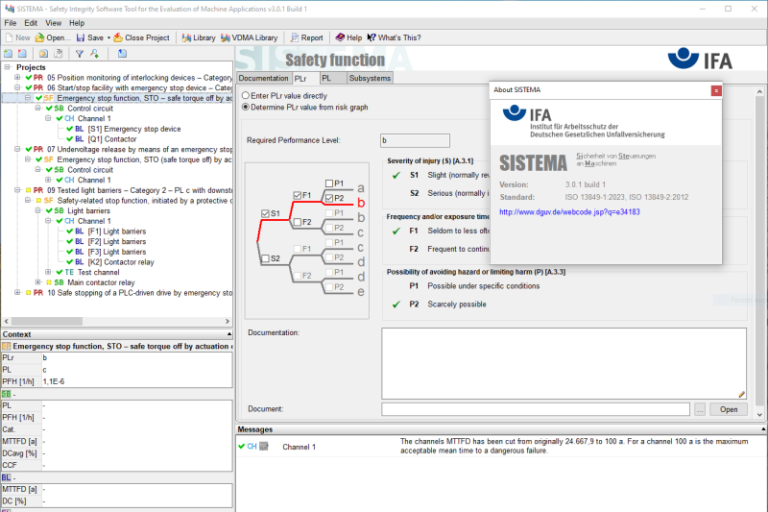The height and width of the screenshot is (512, 768).
Task: Click the Help book icon in toolbar
Action: (340, 38)
